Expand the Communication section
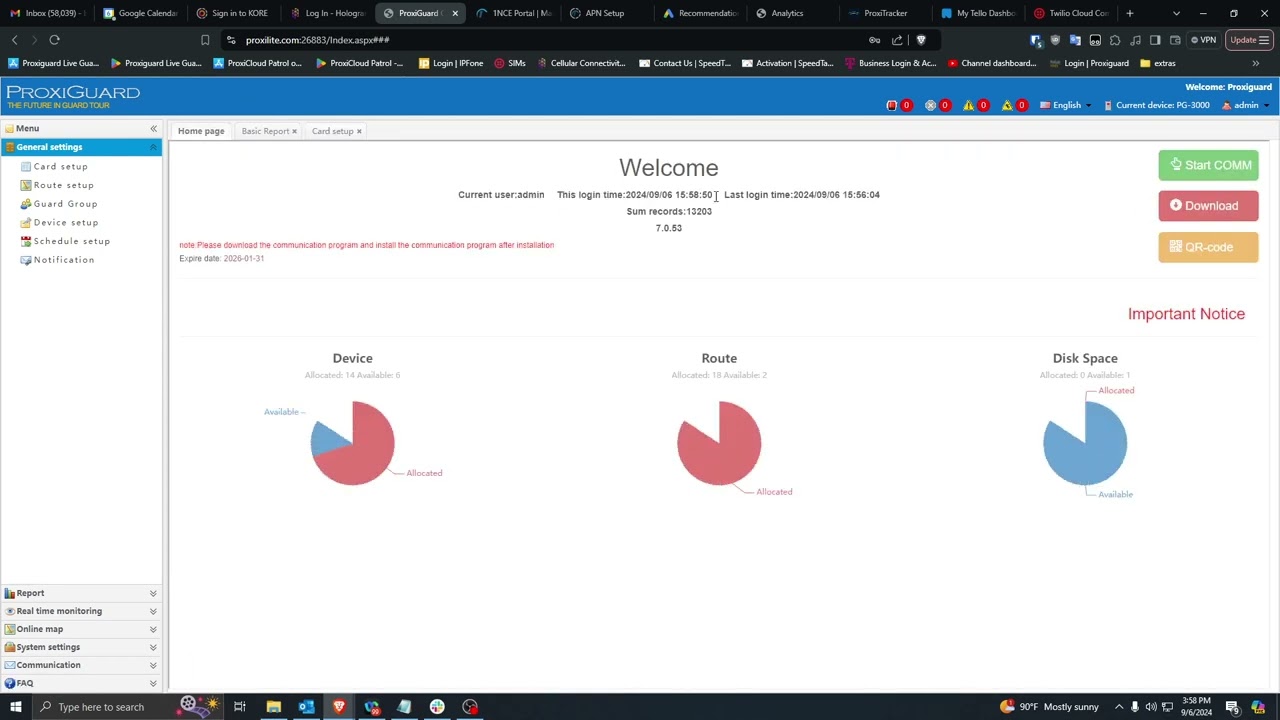The width and height of the screenshot is (1280, 720). pos(80,665)
